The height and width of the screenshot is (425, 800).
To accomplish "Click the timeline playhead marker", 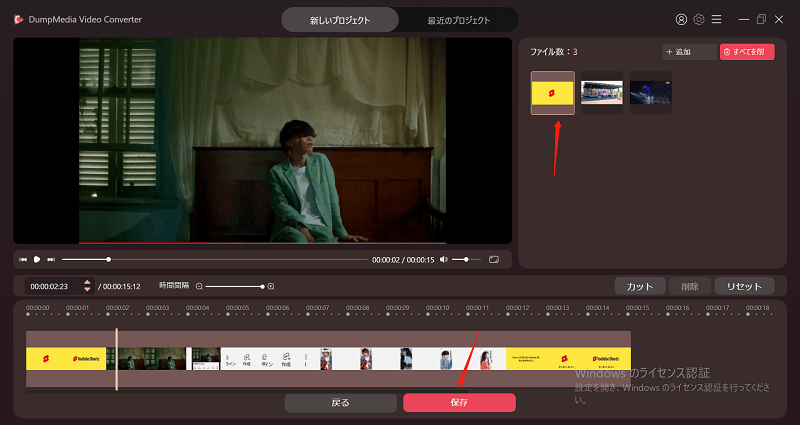I will click(x=116, y=359).
